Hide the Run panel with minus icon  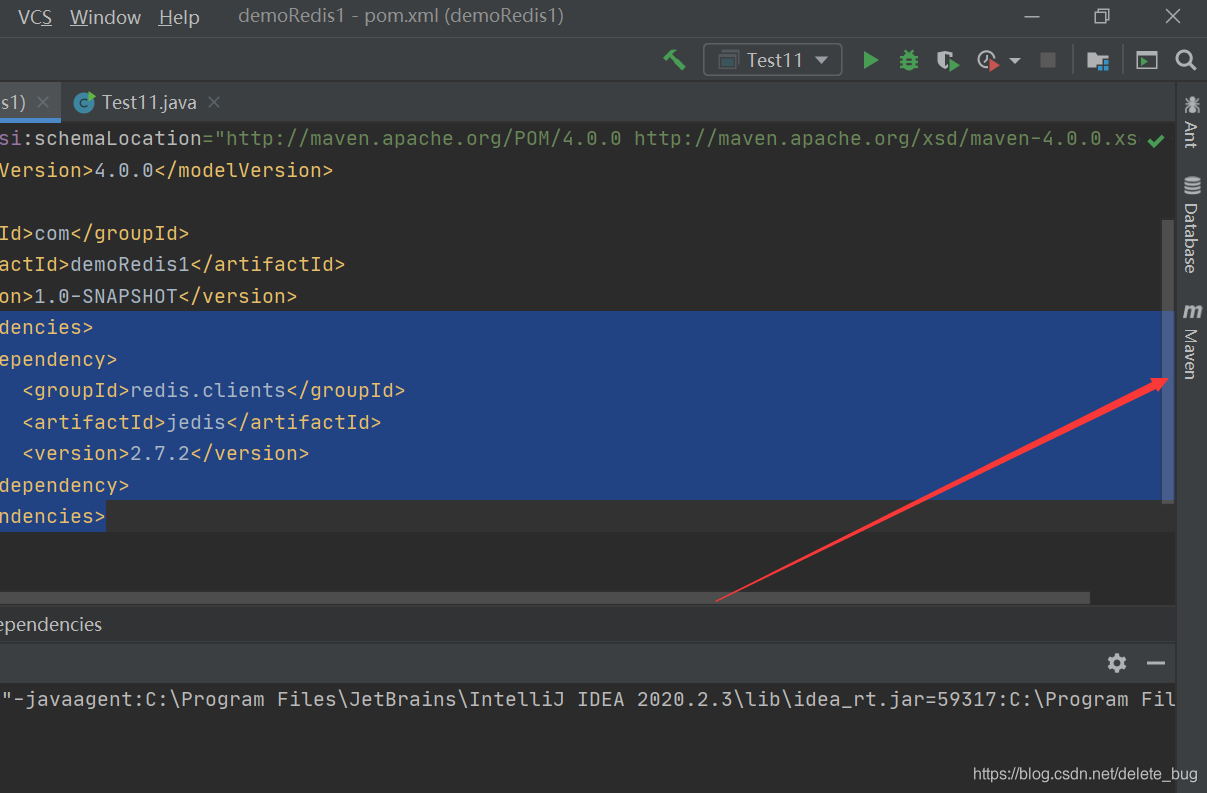point(1156,663)
